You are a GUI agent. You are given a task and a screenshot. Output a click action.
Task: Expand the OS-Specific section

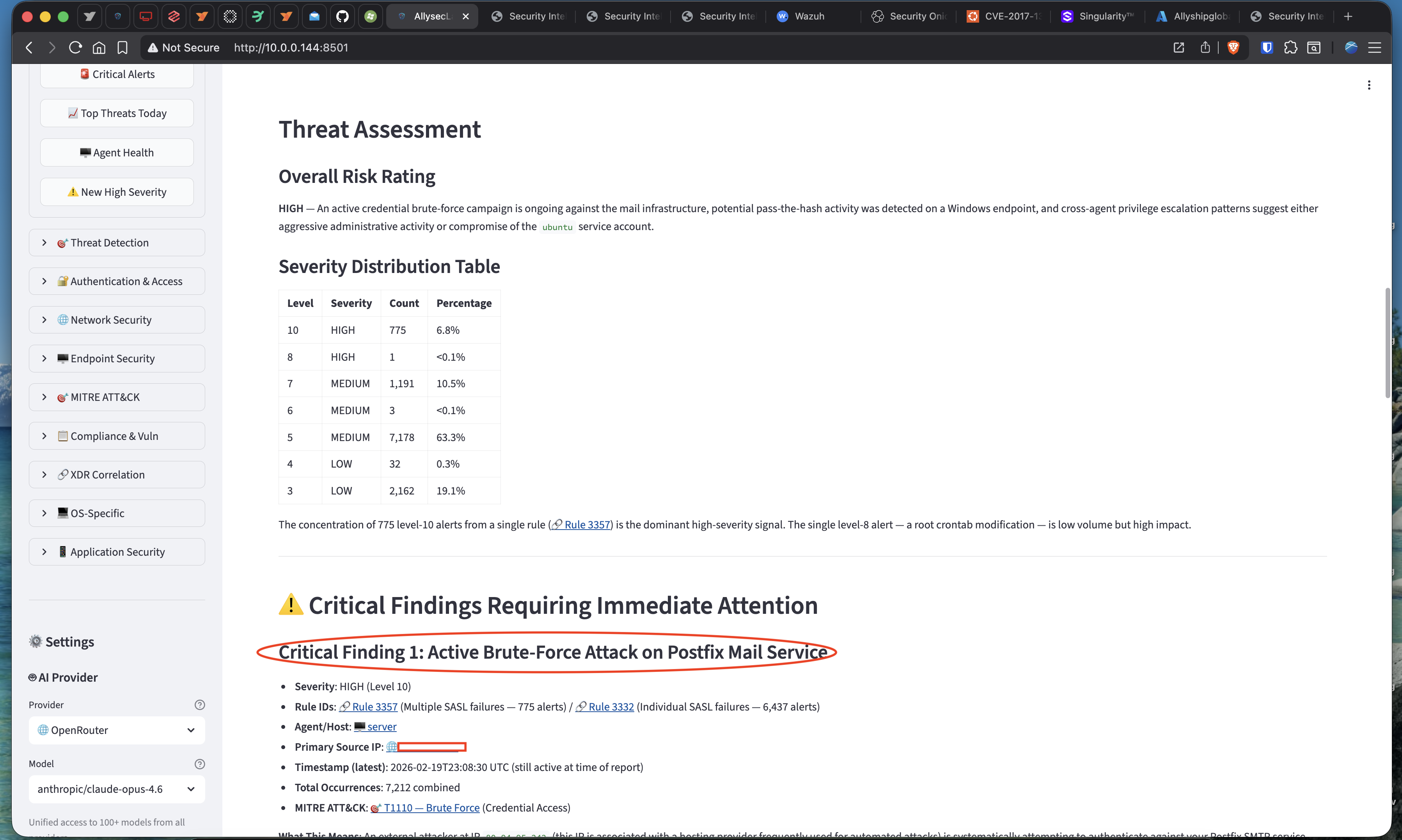[117, 513]
